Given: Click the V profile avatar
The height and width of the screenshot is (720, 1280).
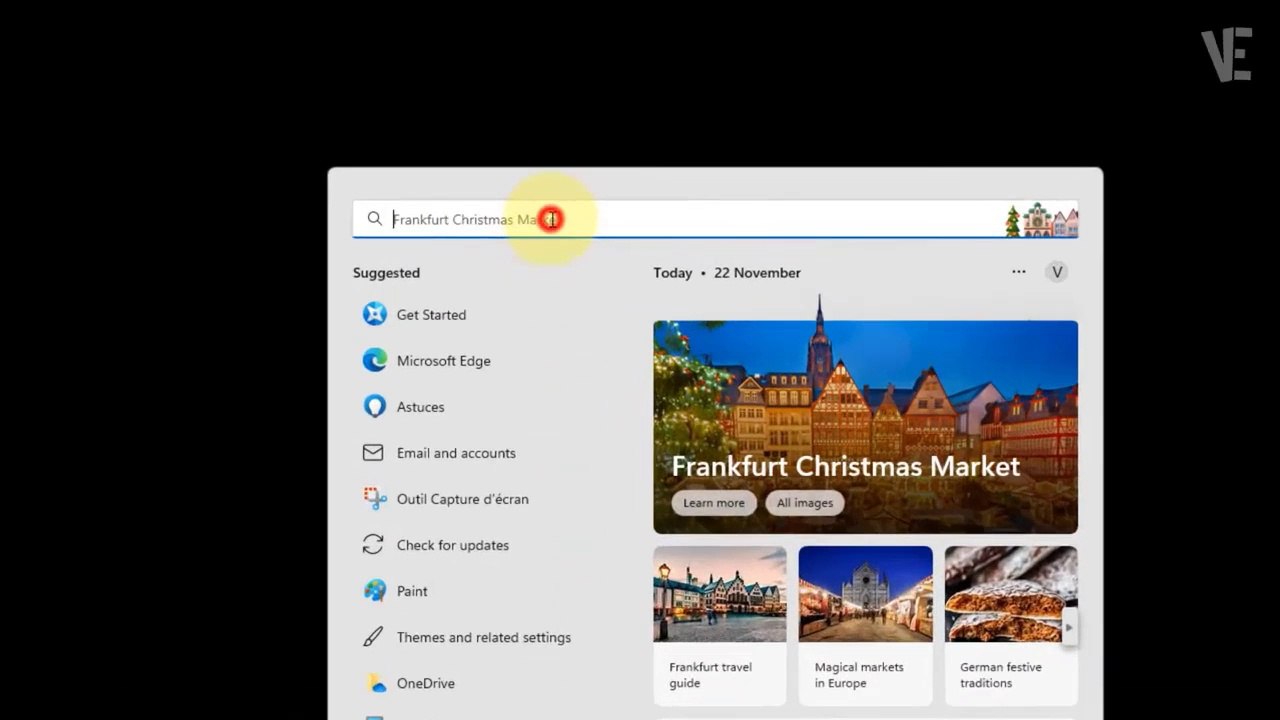Looking at the screenshot, I should tap(1056, 272).
